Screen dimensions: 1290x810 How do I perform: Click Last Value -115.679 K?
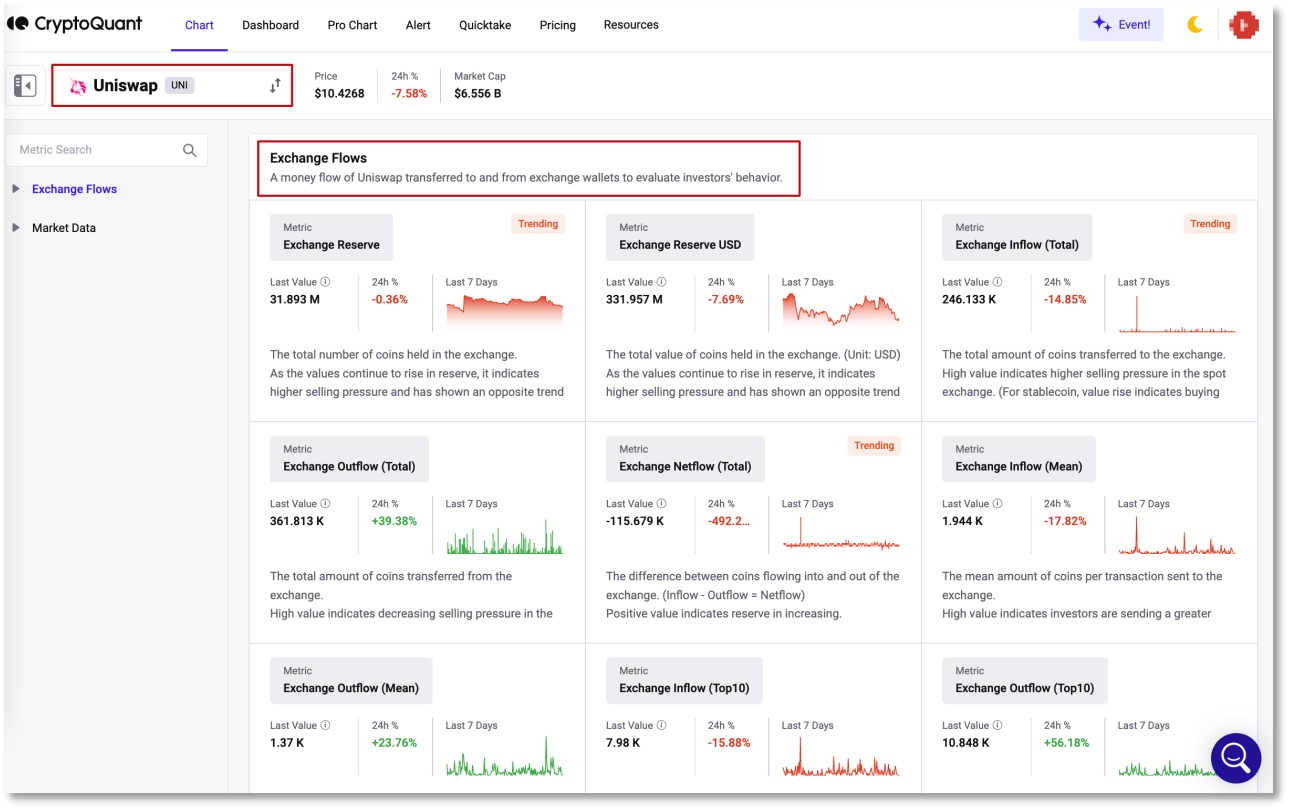pos(635,521)
